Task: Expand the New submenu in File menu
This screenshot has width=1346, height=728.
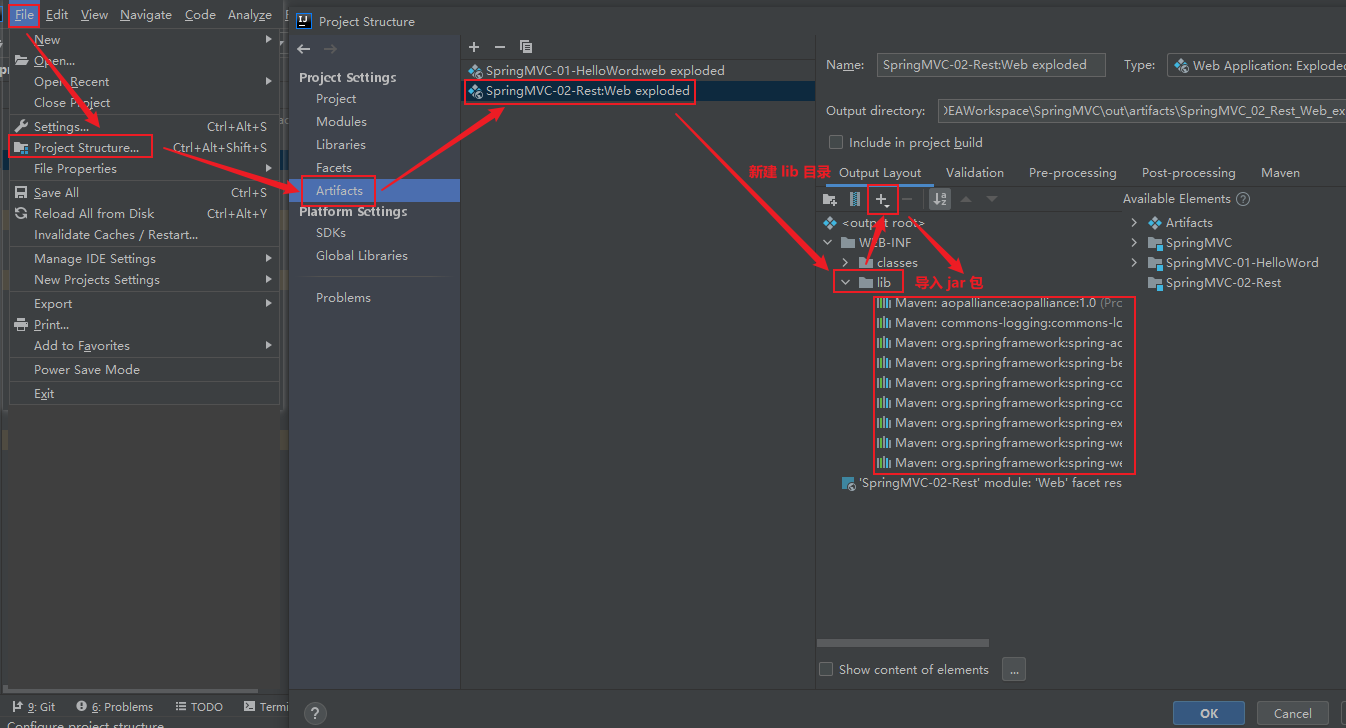Action: [144, 39]
